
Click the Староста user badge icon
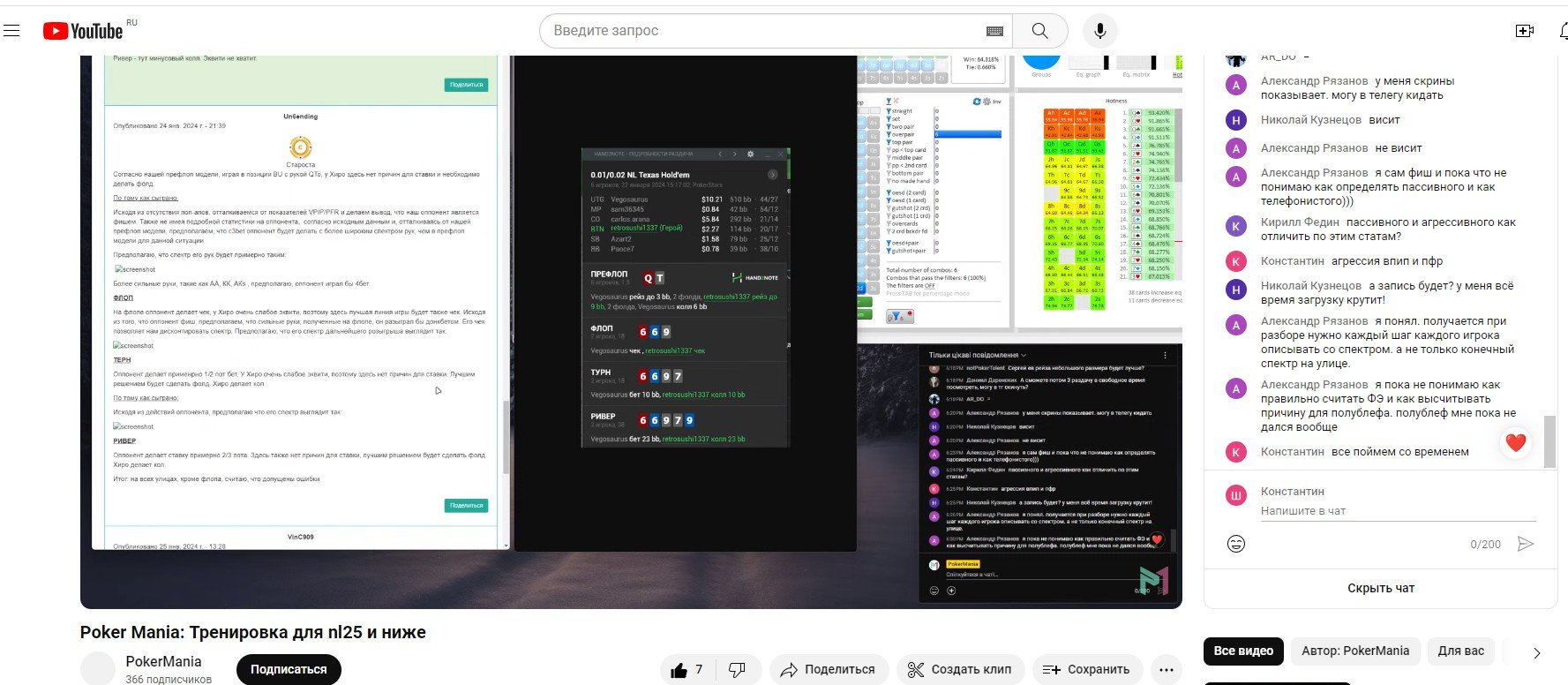[300, 147]
